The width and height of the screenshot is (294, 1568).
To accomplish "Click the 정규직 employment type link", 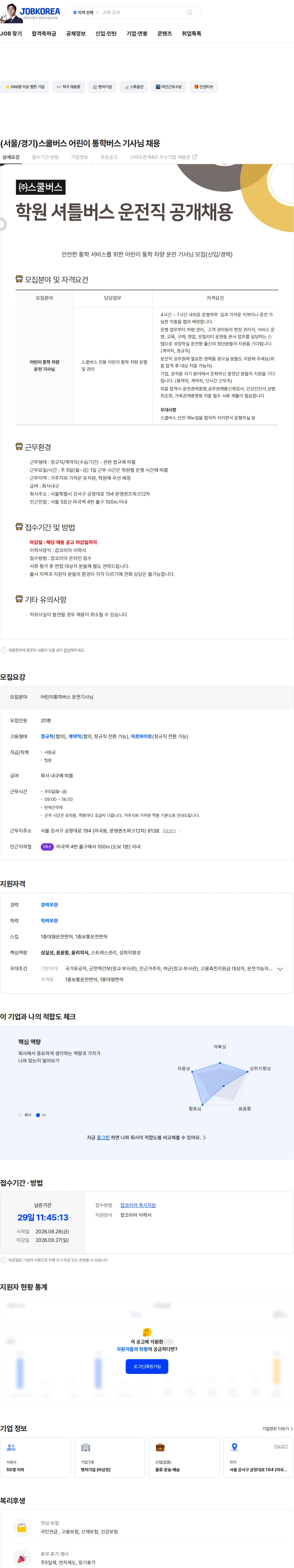I will [x=47, y=736].
